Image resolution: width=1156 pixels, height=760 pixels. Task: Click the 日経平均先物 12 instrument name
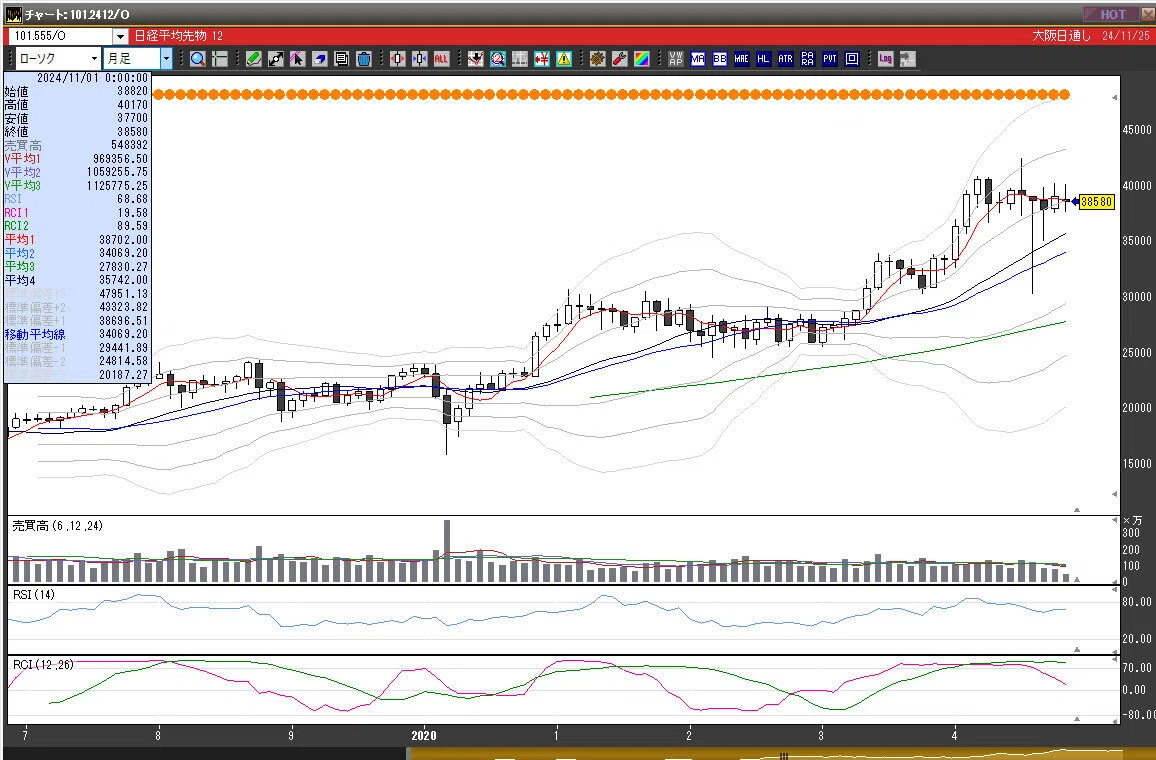pos(179,36)
